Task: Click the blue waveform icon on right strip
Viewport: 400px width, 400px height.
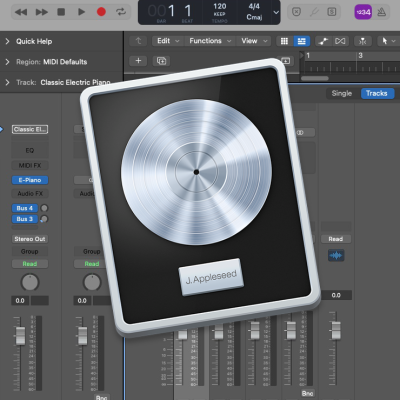Action: [336, 256]
